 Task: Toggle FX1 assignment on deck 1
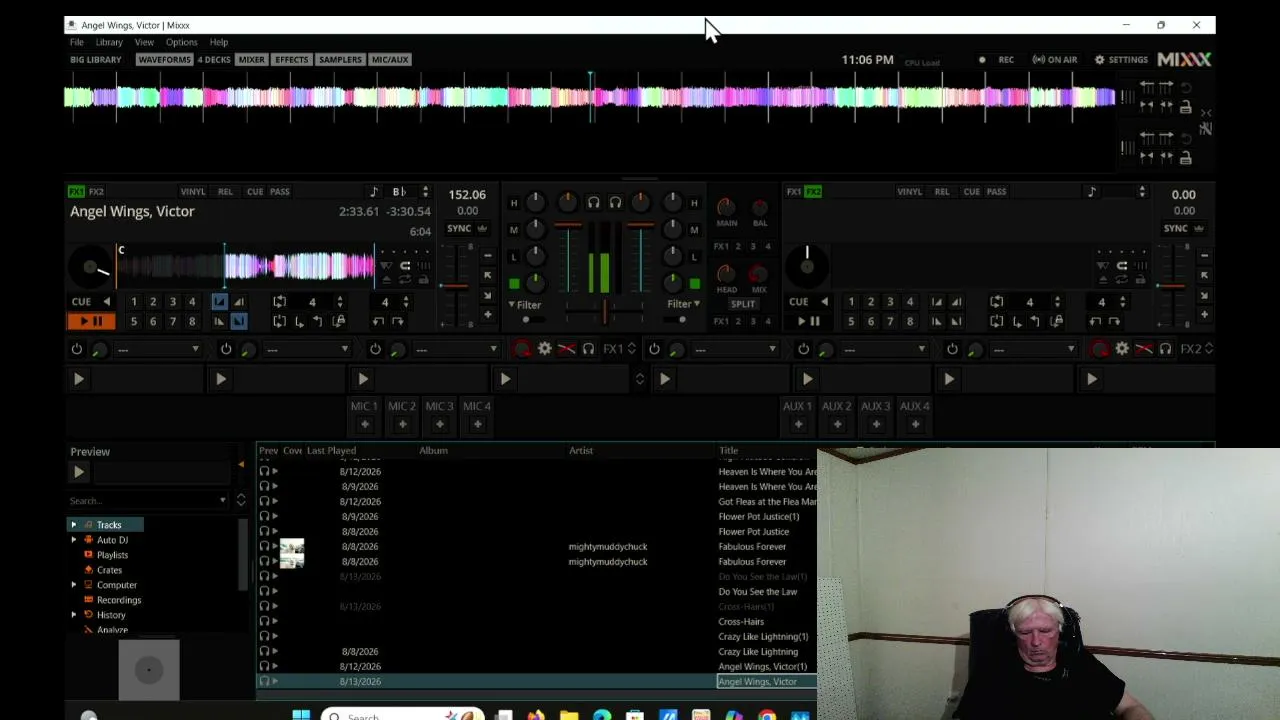click(x=76, y=191)
